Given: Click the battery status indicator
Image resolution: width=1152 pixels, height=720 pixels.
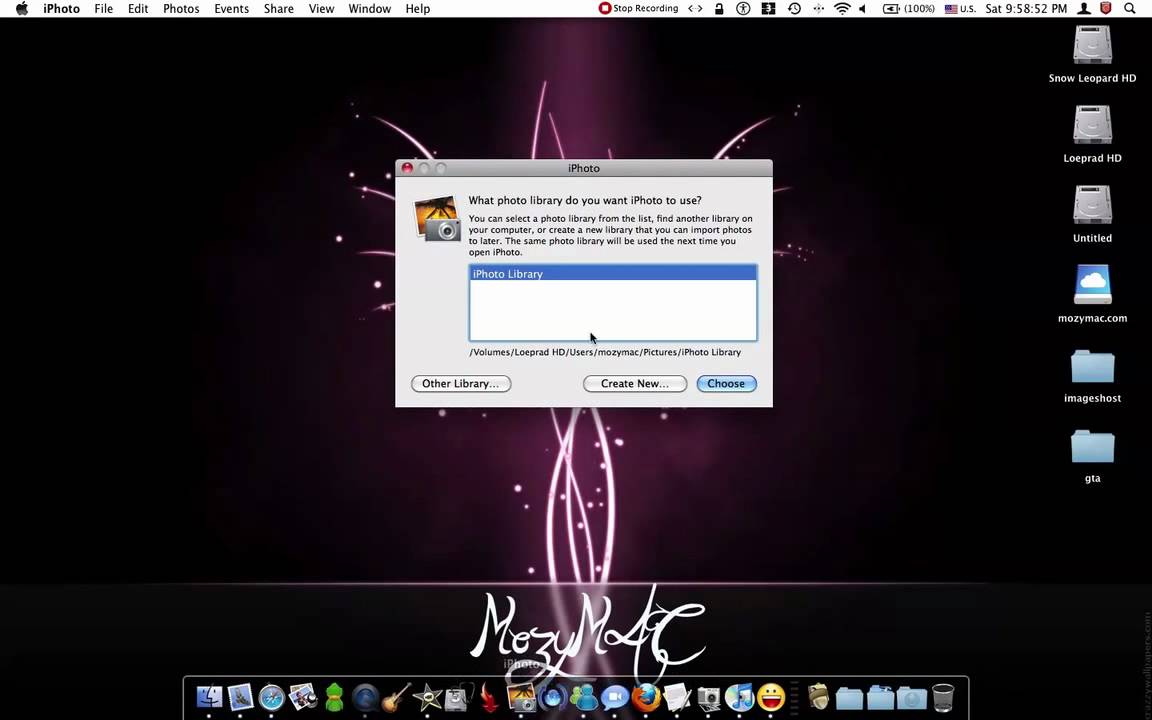Looking at the screenshot, I should 908,9.
